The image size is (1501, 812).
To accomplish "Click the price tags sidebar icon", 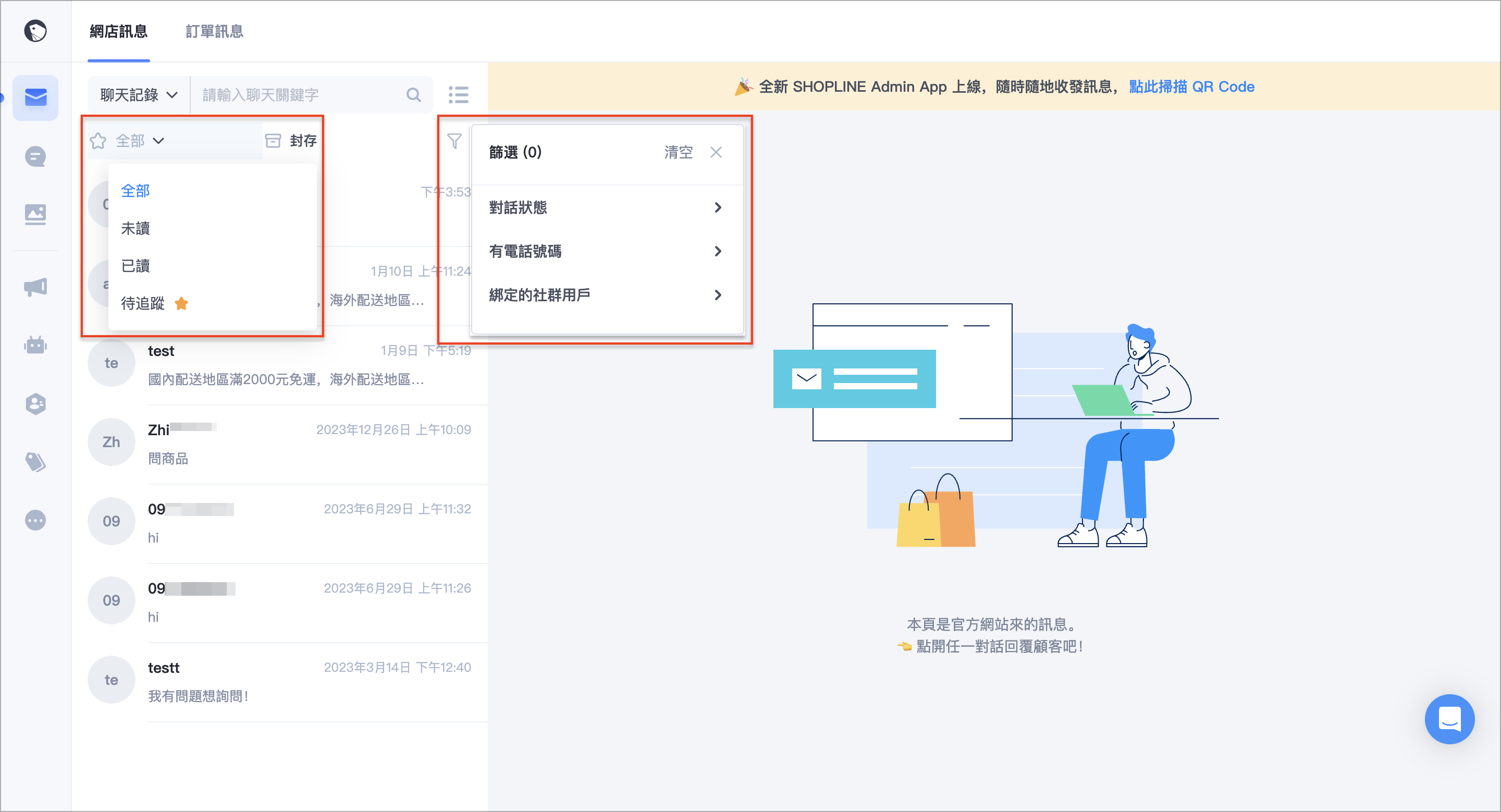I will (x=35, y=462).
